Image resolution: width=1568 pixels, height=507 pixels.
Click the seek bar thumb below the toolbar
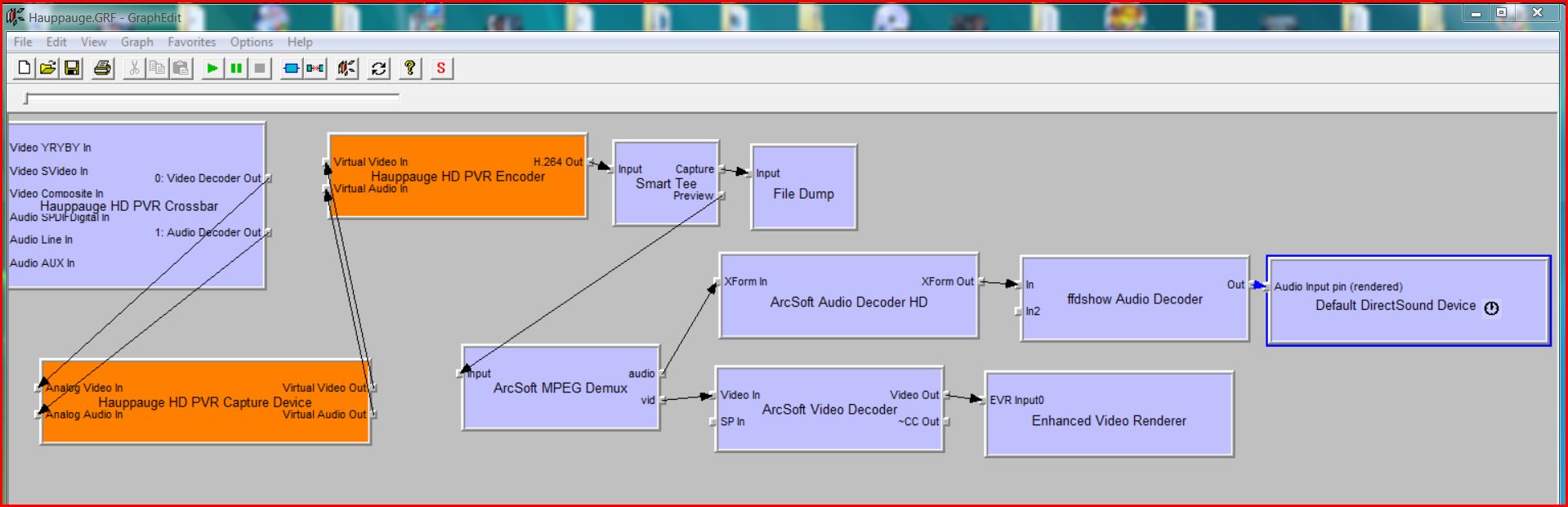coord(26,98)
